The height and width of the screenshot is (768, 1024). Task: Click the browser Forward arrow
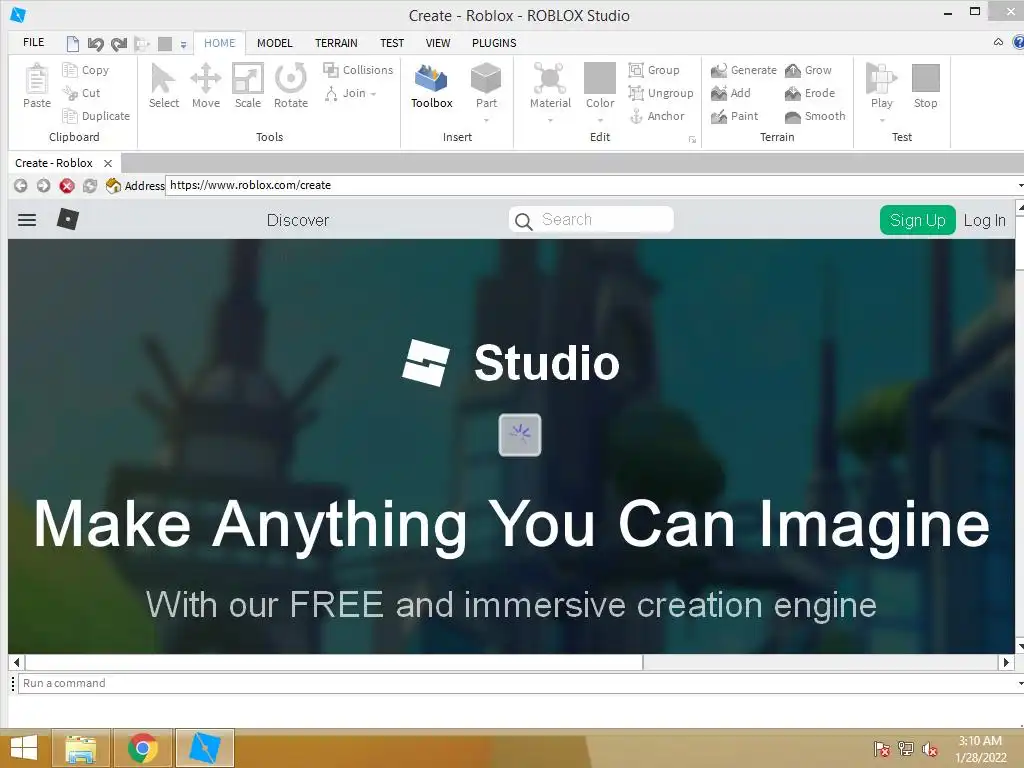point(43,185)
